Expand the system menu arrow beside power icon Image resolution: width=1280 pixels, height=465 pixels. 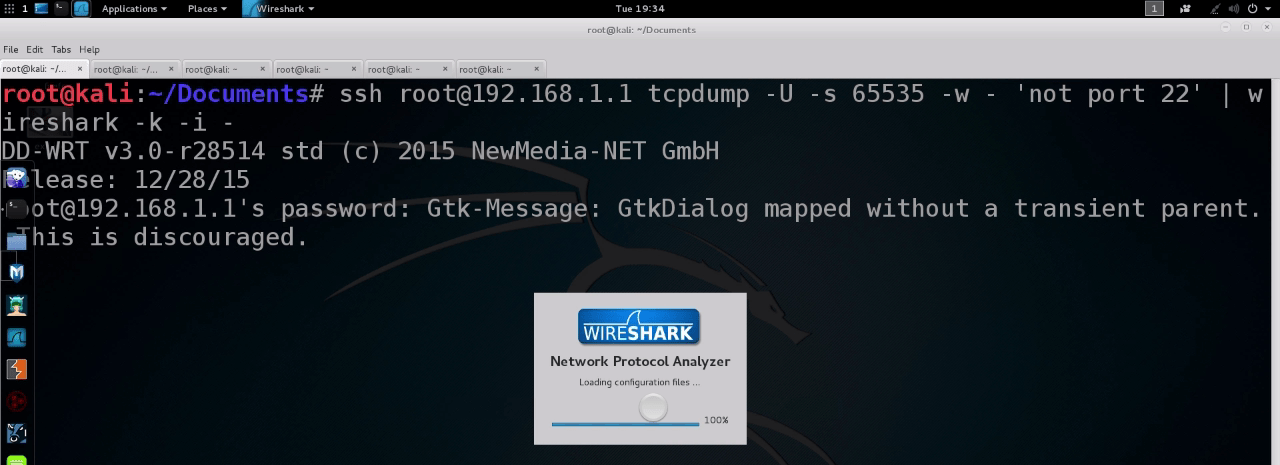[1267, 8]
